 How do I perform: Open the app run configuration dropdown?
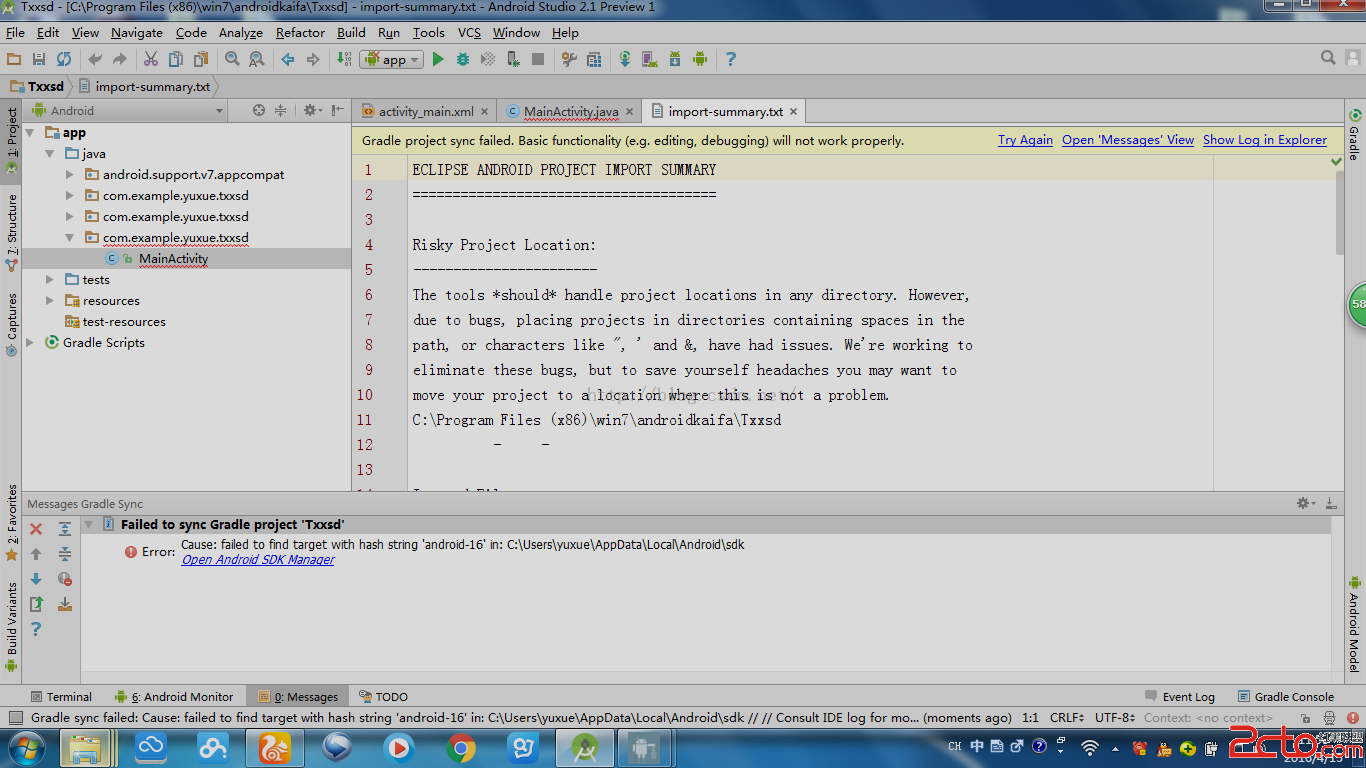(392, 59)
